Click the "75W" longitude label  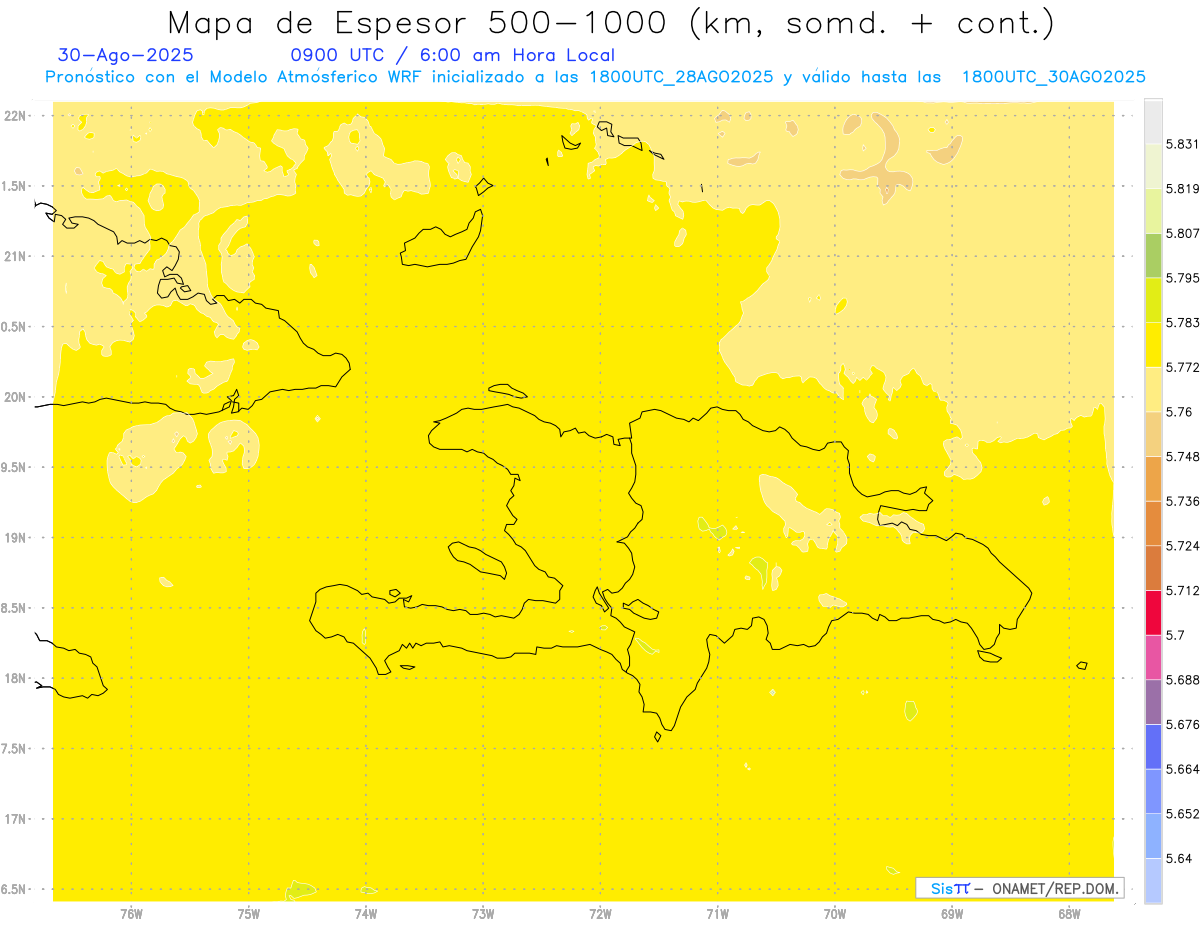click(248, 915)
